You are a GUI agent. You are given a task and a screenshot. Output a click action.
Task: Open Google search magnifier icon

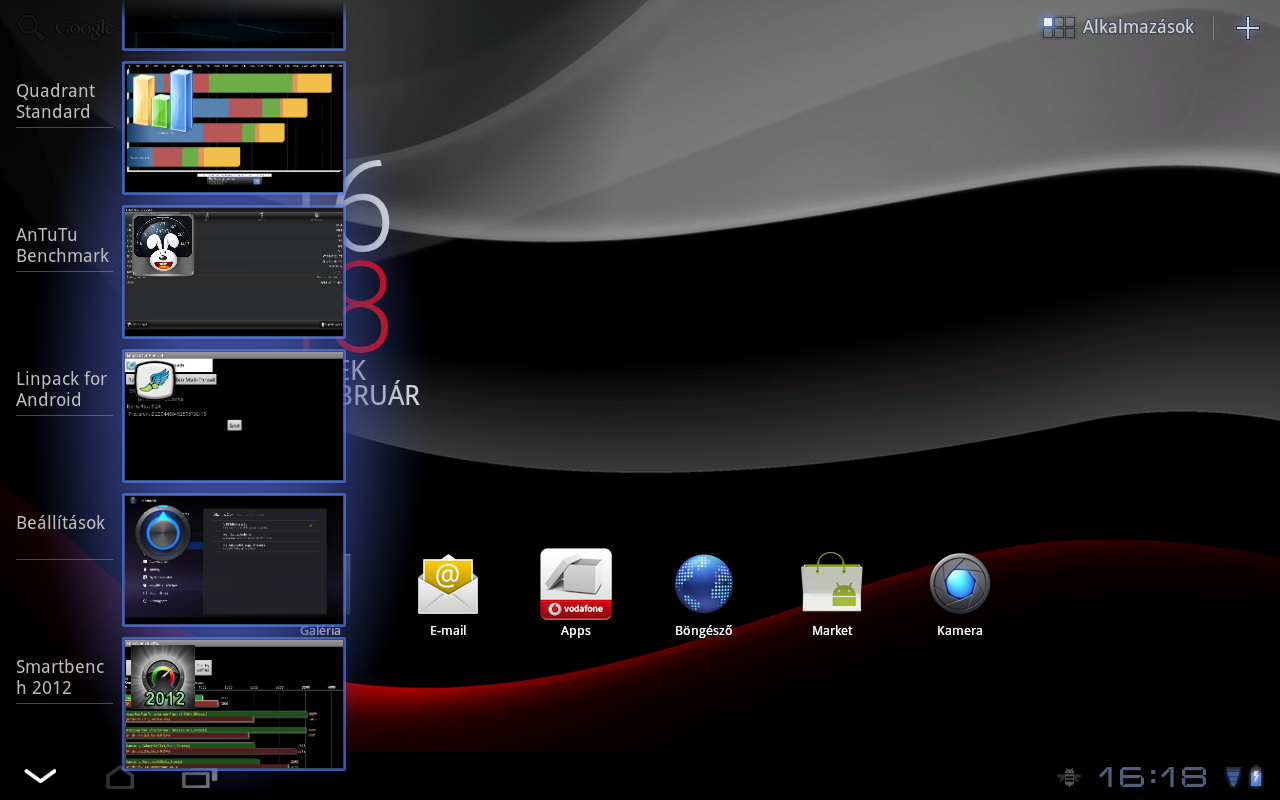click(32, 28)
